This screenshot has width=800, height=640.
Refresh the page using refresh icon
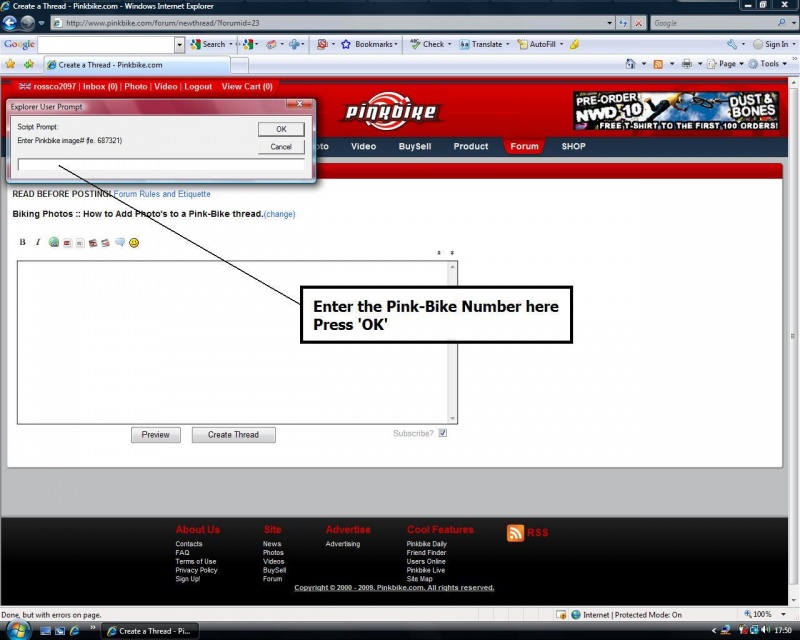coord(623,23)
